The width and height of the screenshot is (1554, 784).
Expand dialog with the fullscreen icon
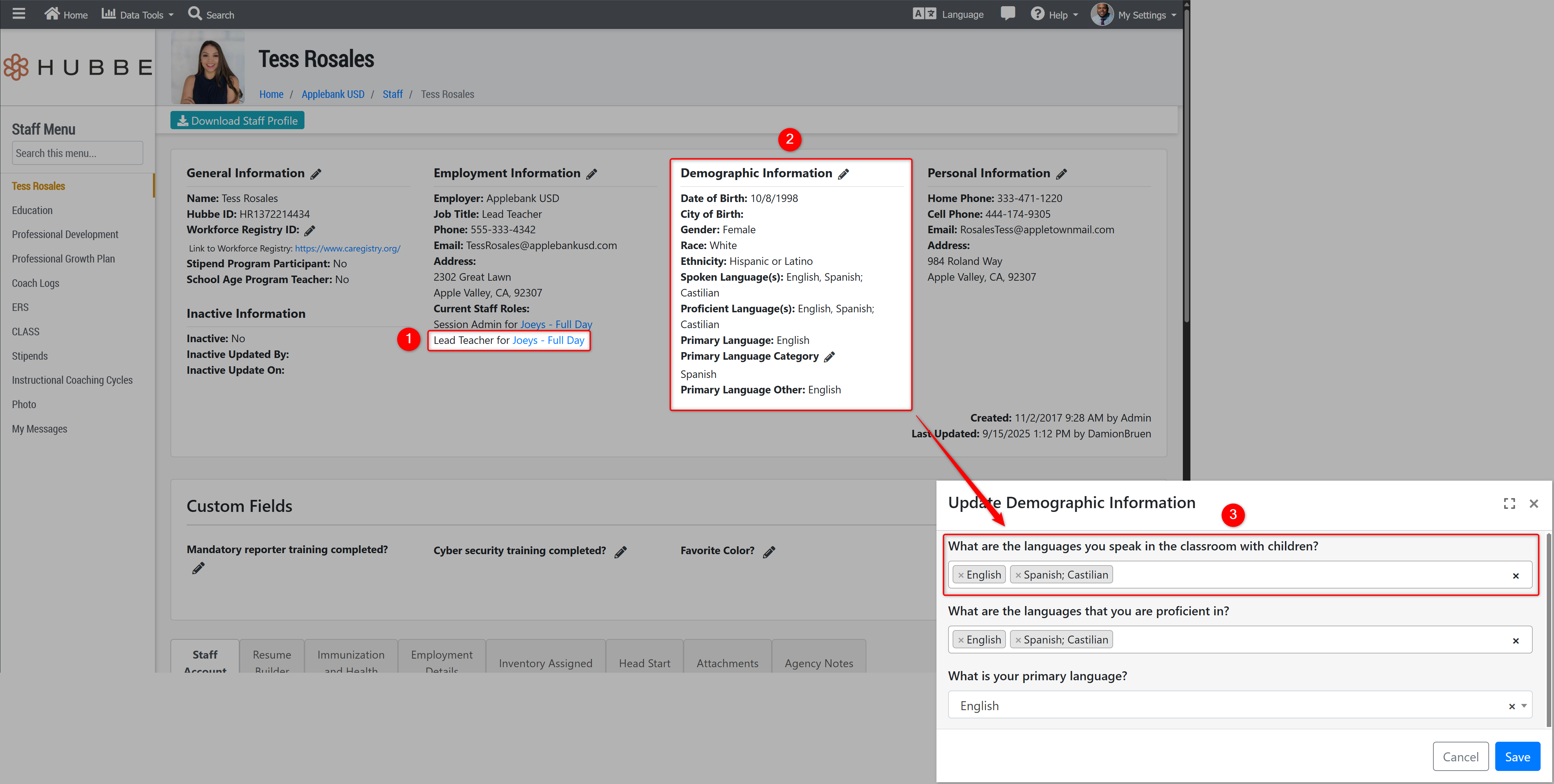coord(1509,504)
